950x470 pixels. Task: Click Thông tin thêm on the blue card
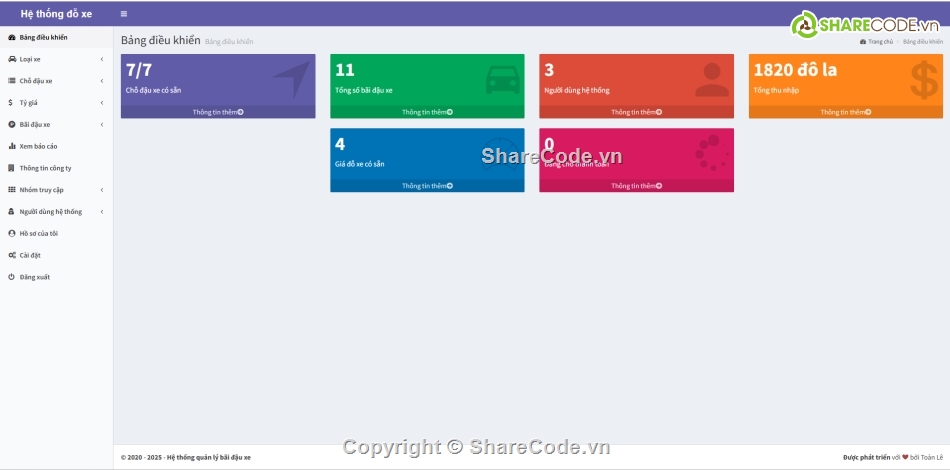pos(427,186)
